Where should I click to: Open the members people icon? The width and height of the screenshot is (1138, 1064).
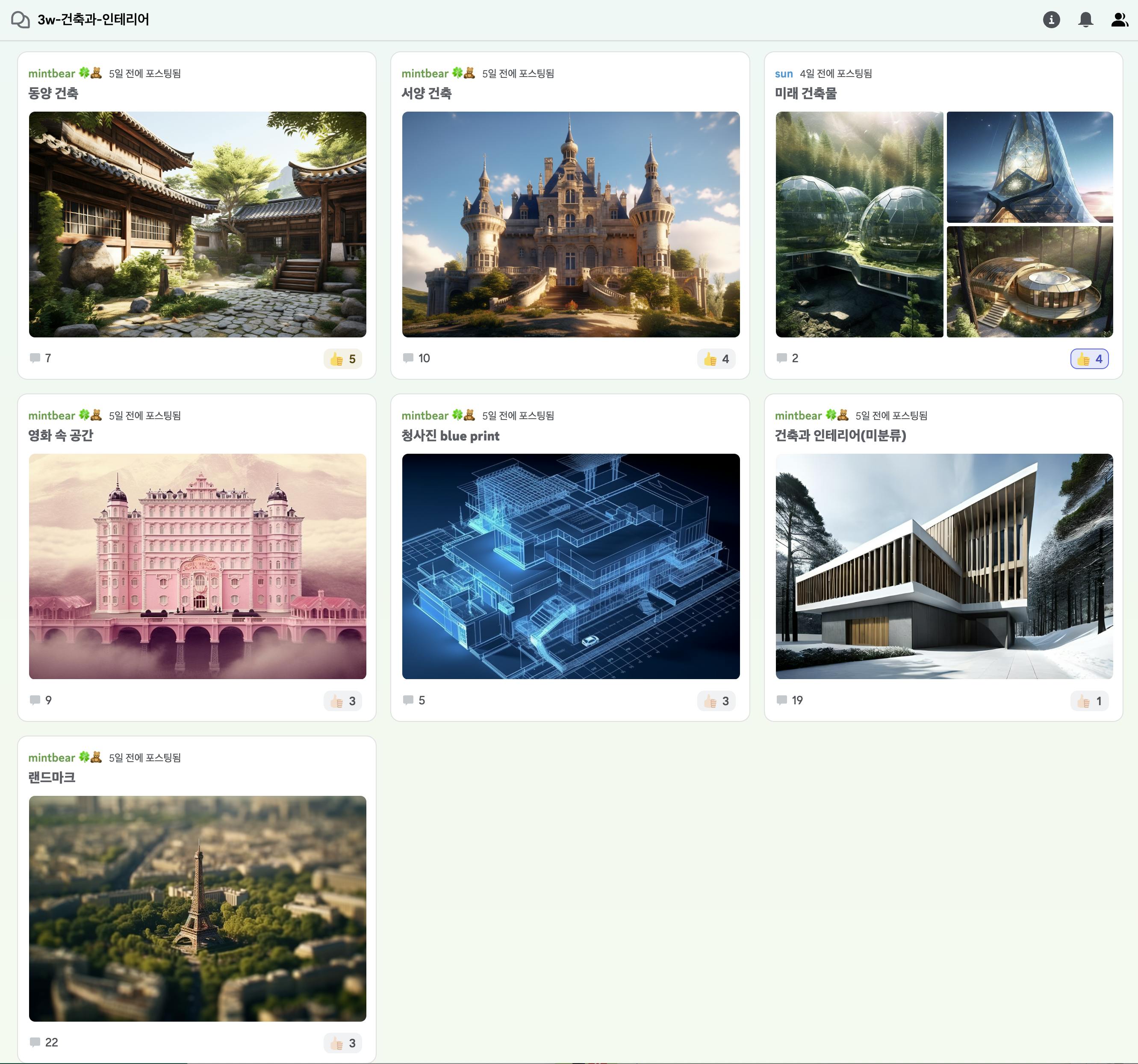click(x=1119, y=20)
